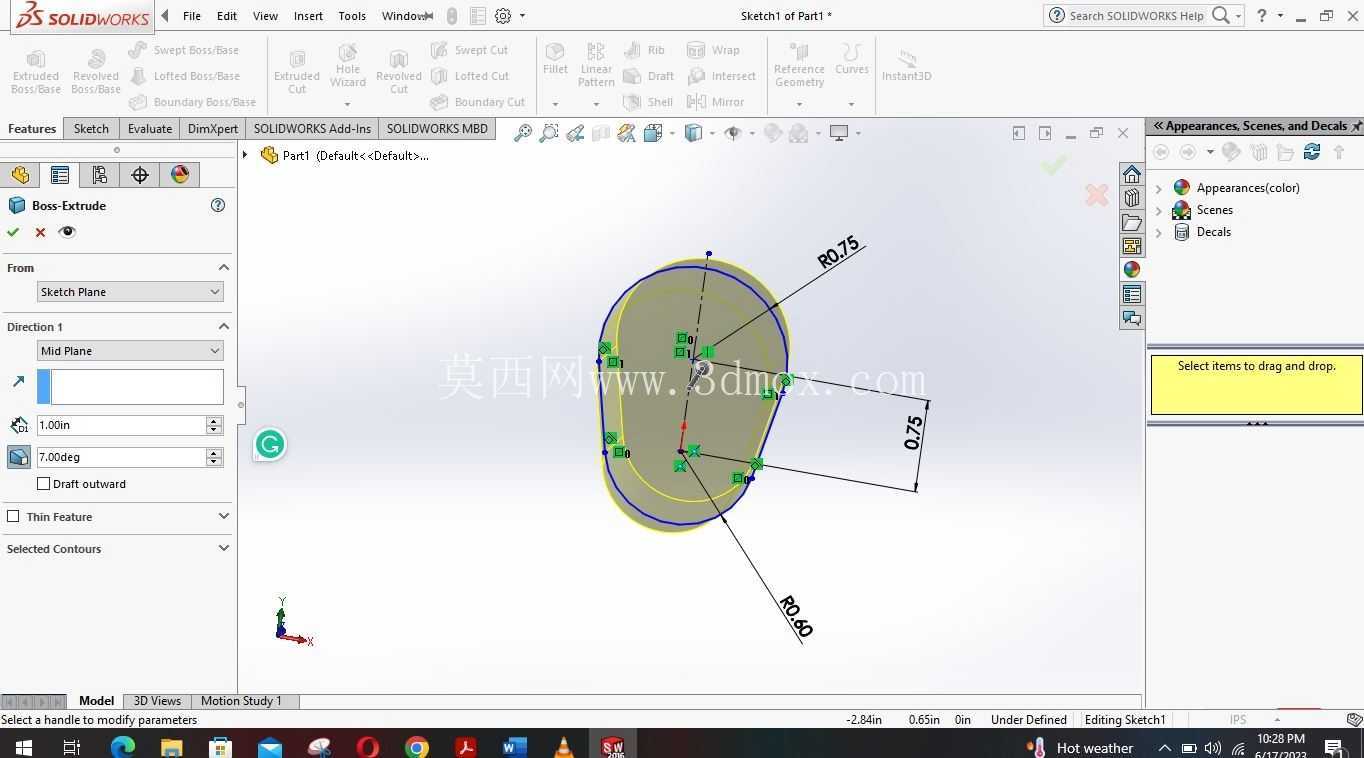
Task: Open File Explorer folder icon in task pane
Action: pyautogui.click(x=1131, y=222)
